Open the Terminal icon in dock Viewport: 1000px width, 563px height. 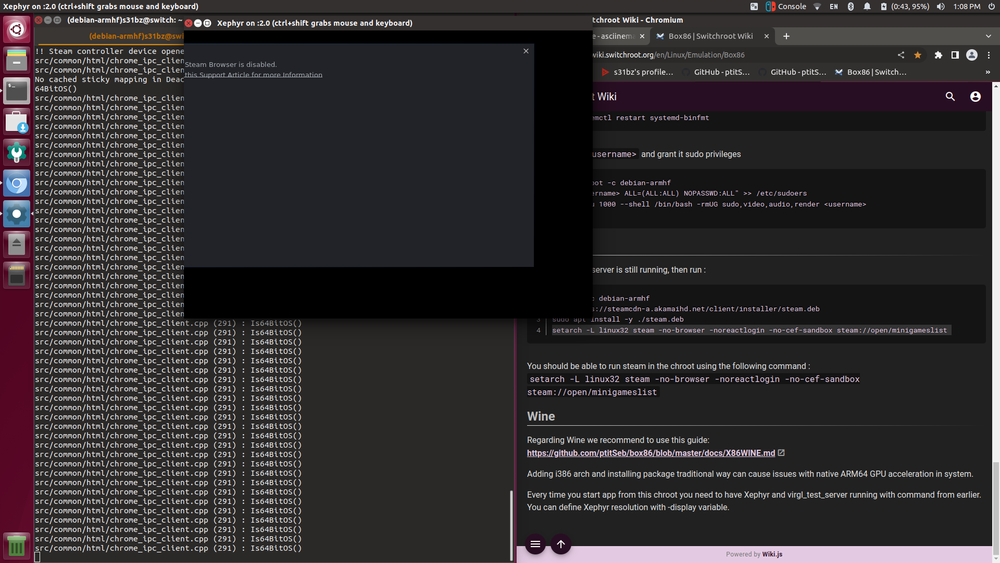(17, 91)
